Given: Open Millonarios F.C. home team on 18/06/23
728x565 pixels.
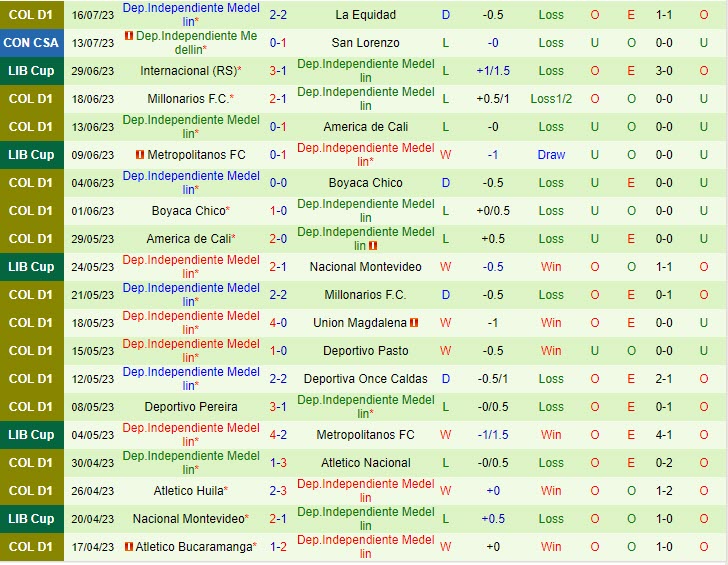Looking at the screenshot, I should [x=188, y=99].
